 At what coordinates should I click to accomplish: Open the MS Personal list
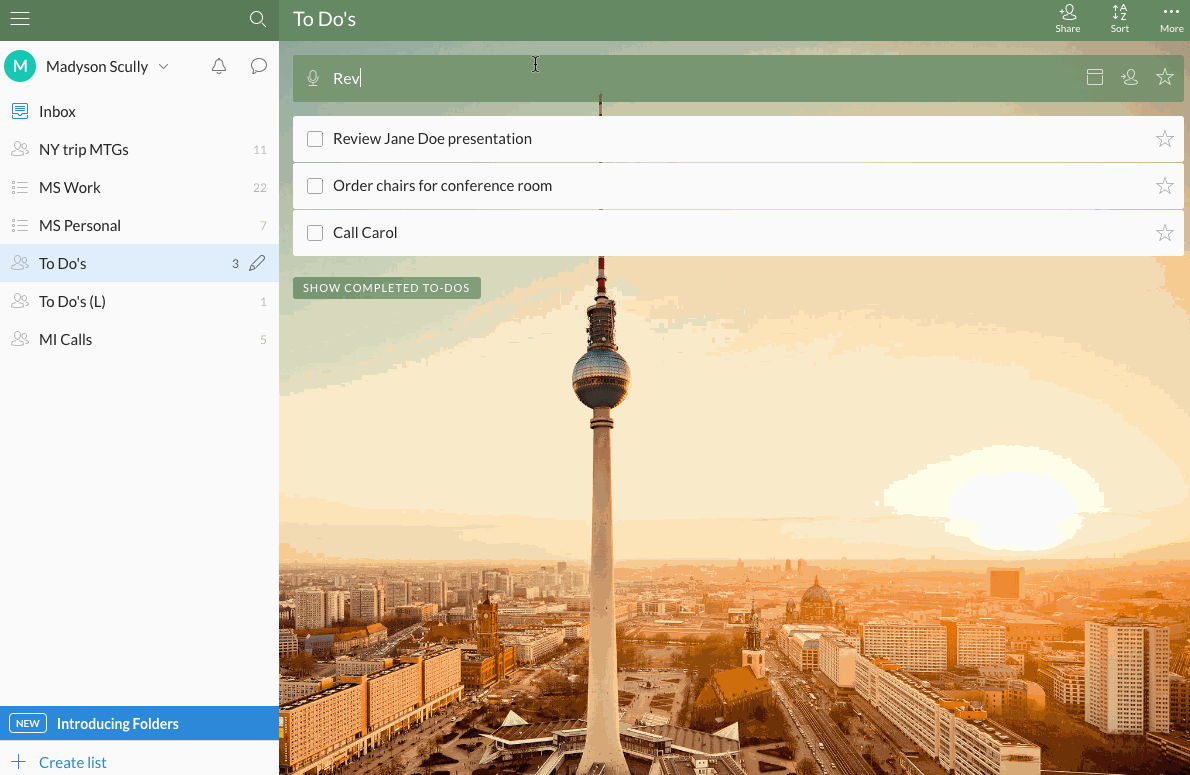[x=140, y=225]
